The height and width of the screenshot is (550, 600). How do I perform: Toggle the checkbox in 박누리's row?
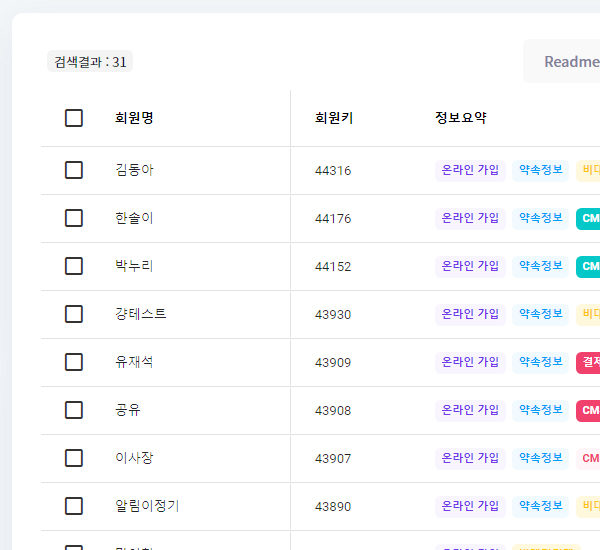74,266
